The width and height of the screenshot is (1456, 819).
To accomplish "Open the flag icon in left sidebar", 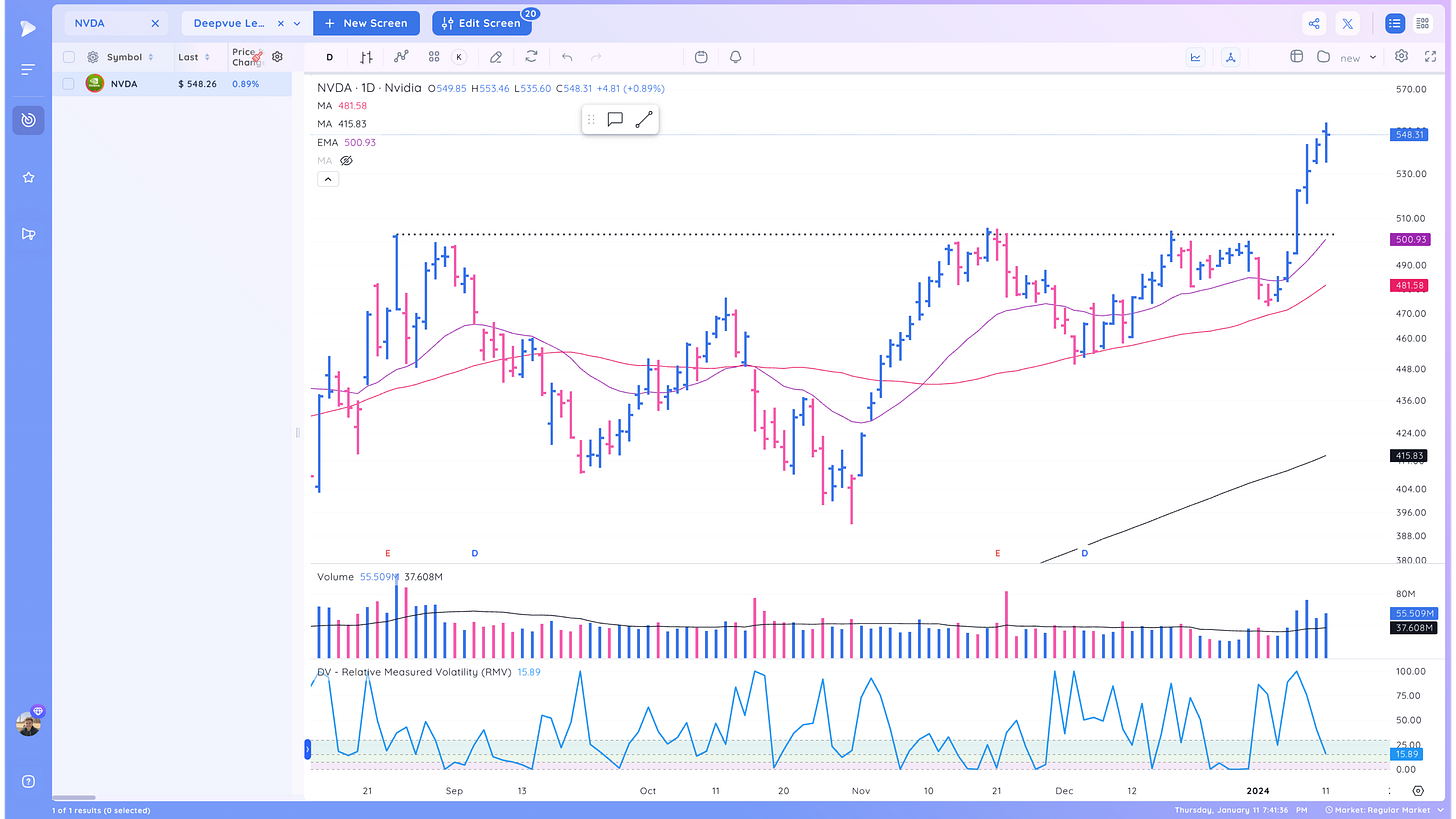I will click(28, 234).
